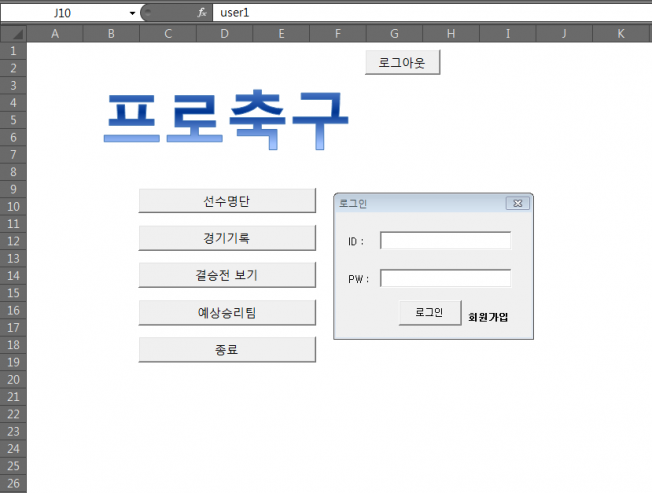
Task: Click the ID input field
Action: click(x=445, y=240)
